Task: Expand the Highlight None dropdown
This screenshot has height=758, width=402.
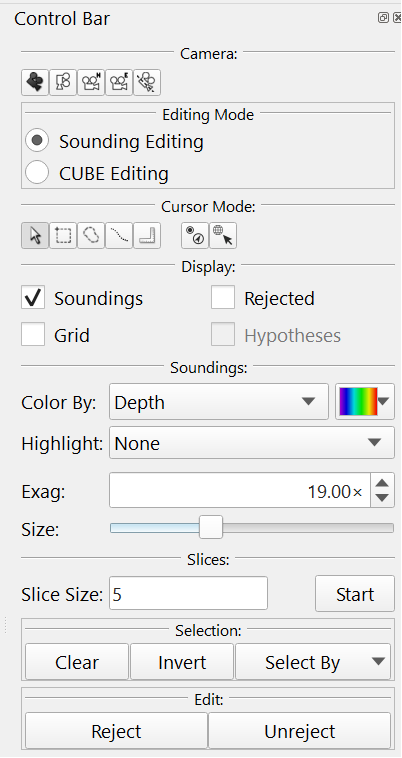Action: click(x=252, y=442)
